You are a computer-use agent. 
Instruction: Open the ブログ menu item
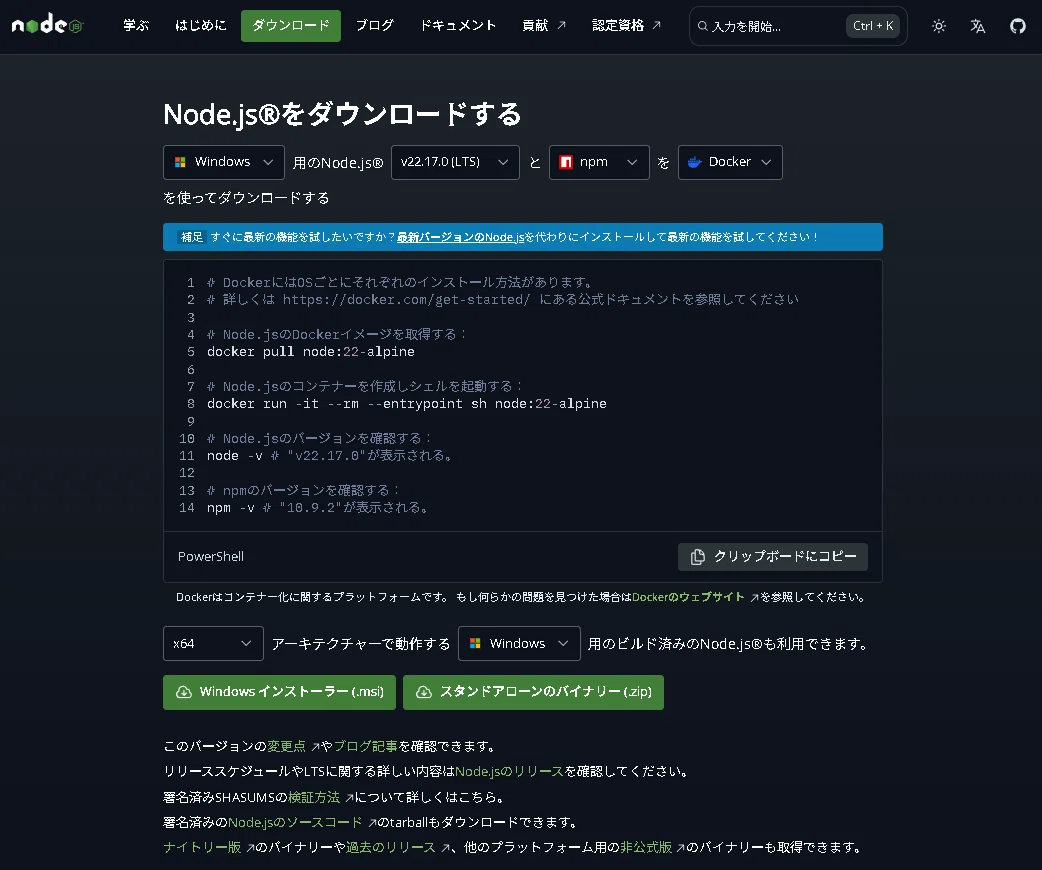[x=374, y=25]
